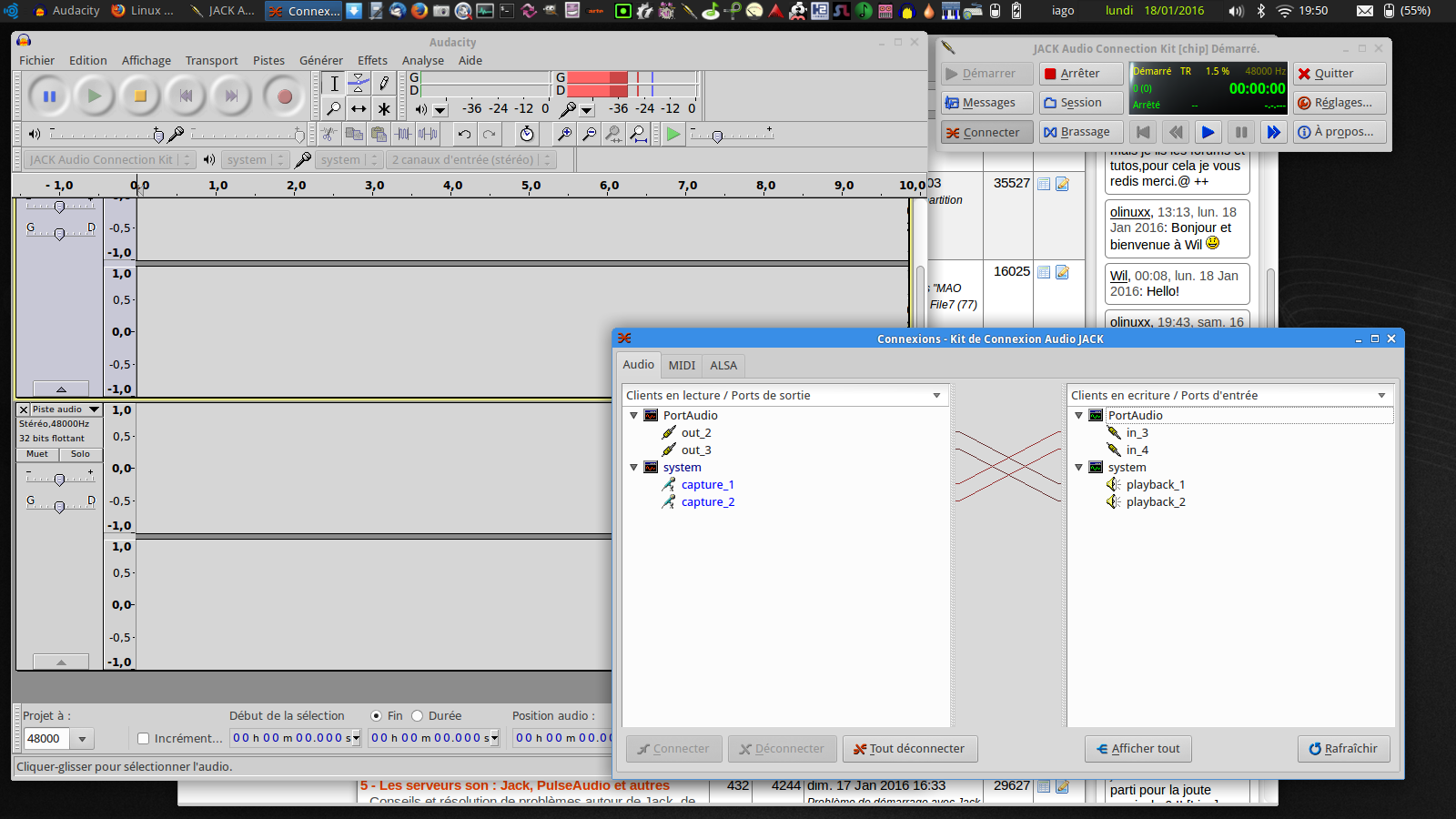Open the Effets menu
The image size is (1456, 819).
tap(372, 60)
